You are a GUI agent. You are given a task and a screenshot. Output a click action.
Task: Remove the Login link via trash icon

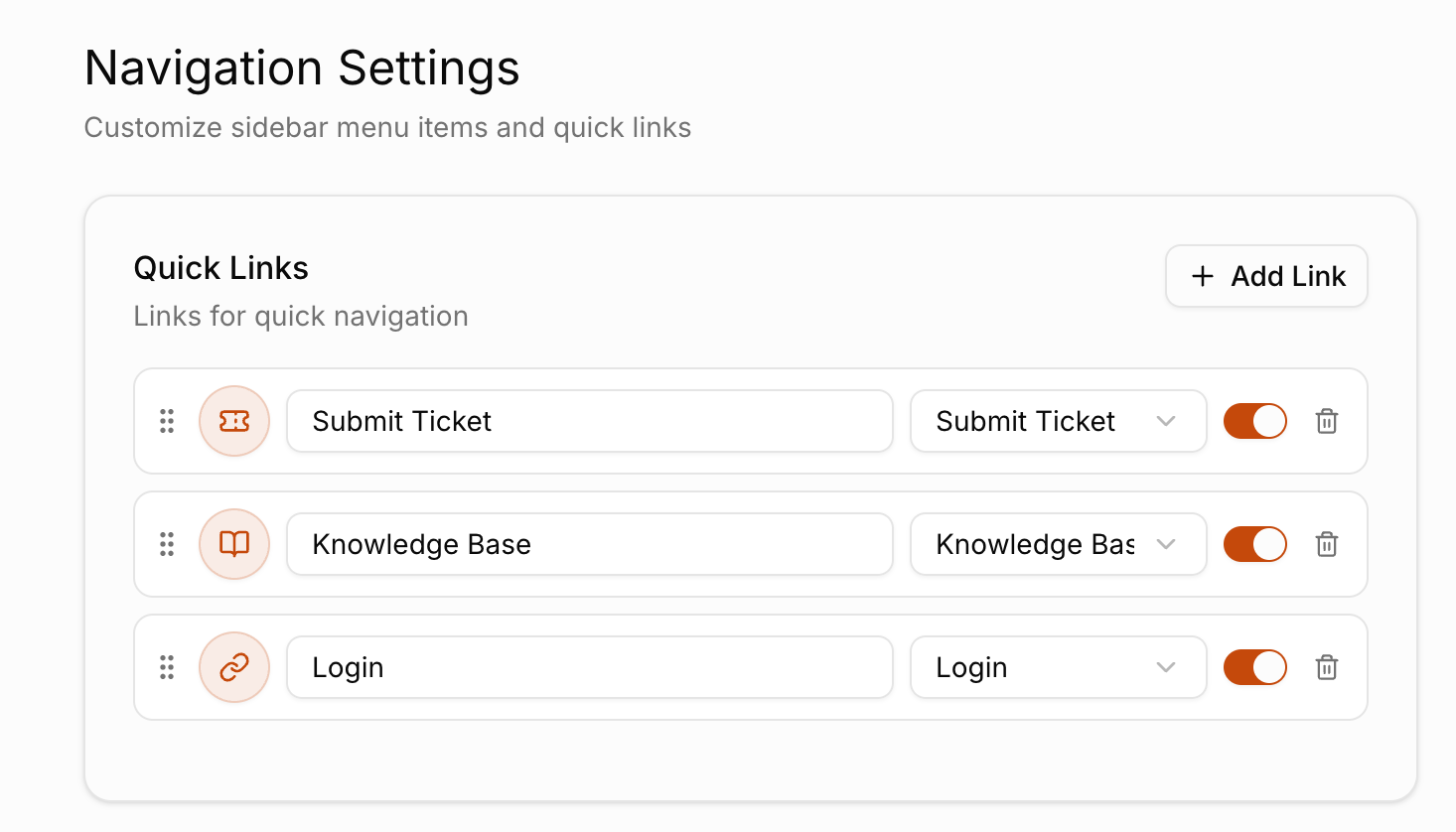click(x=1327, y=667)
